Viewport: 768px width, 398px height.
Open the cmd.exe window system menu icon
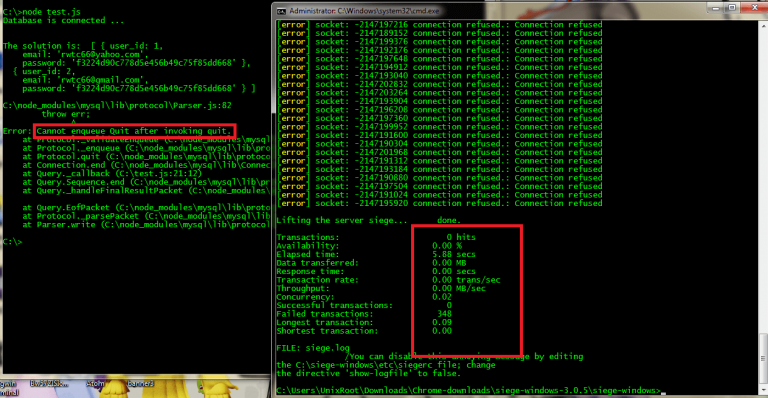coord(281,11)
